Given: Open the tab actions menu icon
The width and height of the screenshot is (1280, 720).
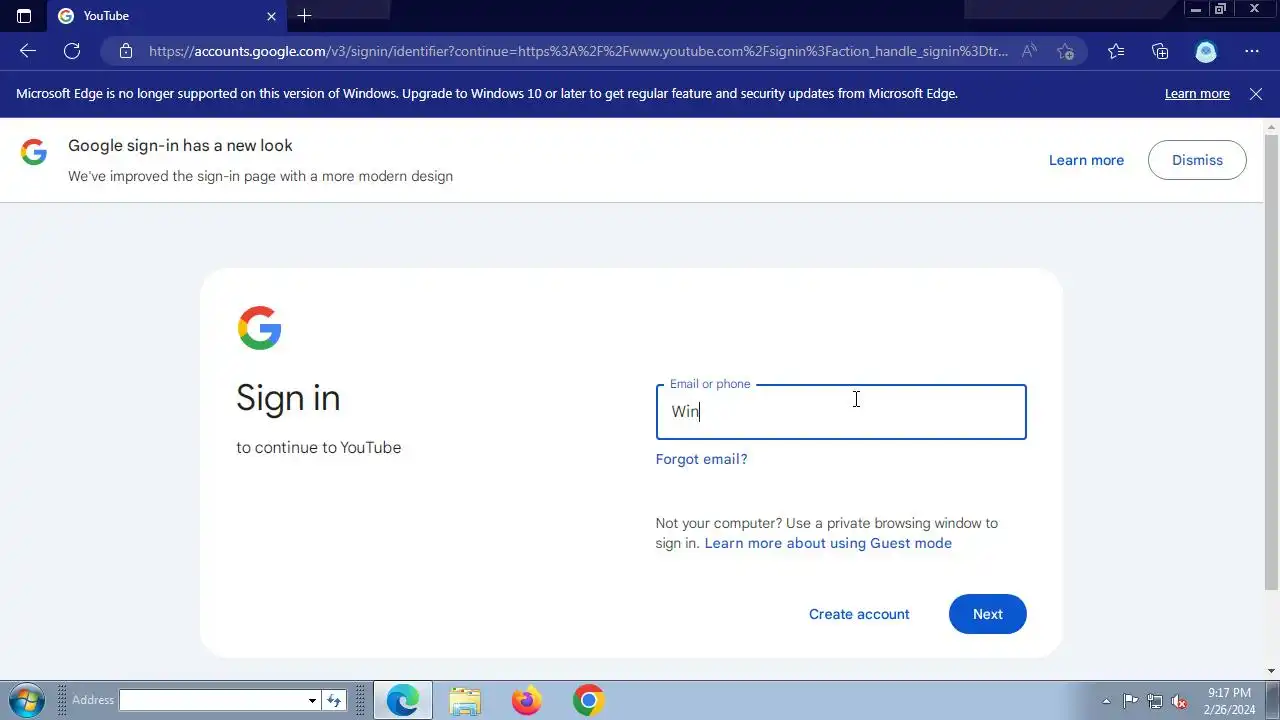Looking at the screenshot, I should pos(24,16).
